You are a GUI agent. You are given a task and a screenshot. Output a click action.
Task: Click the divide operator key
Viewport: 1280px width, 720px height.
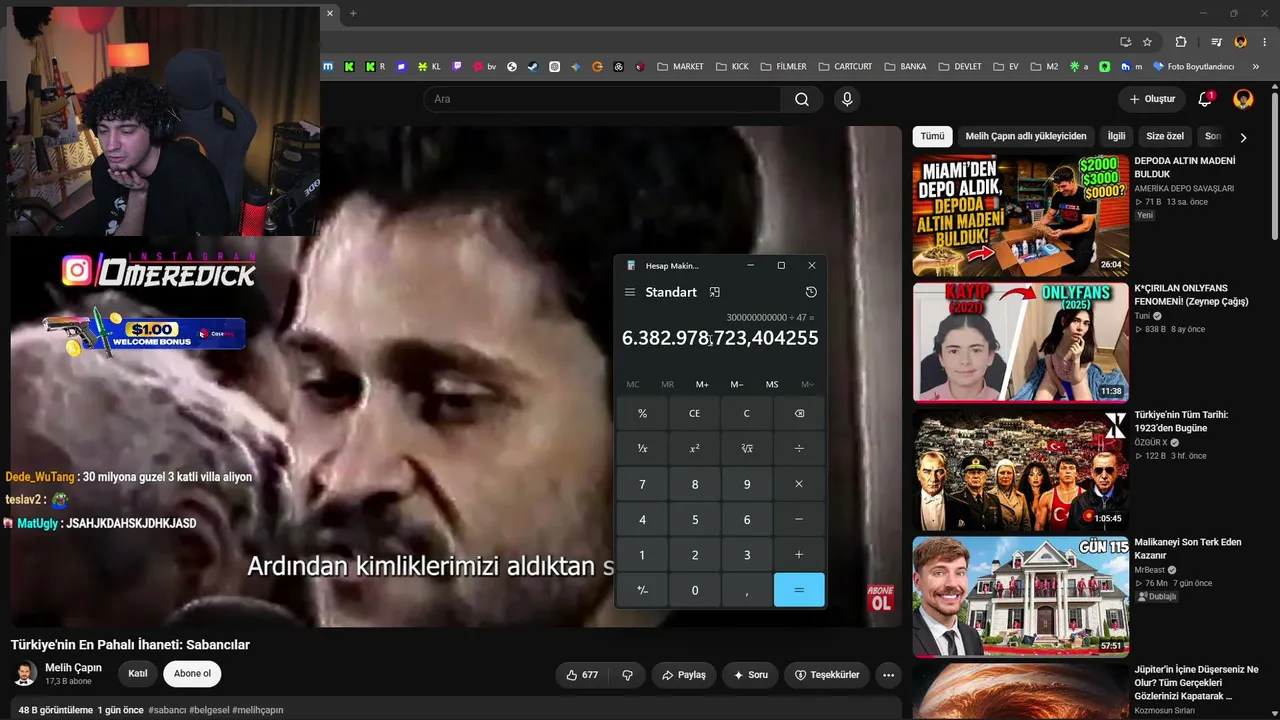pyautogui.click(x=799, y=449)
